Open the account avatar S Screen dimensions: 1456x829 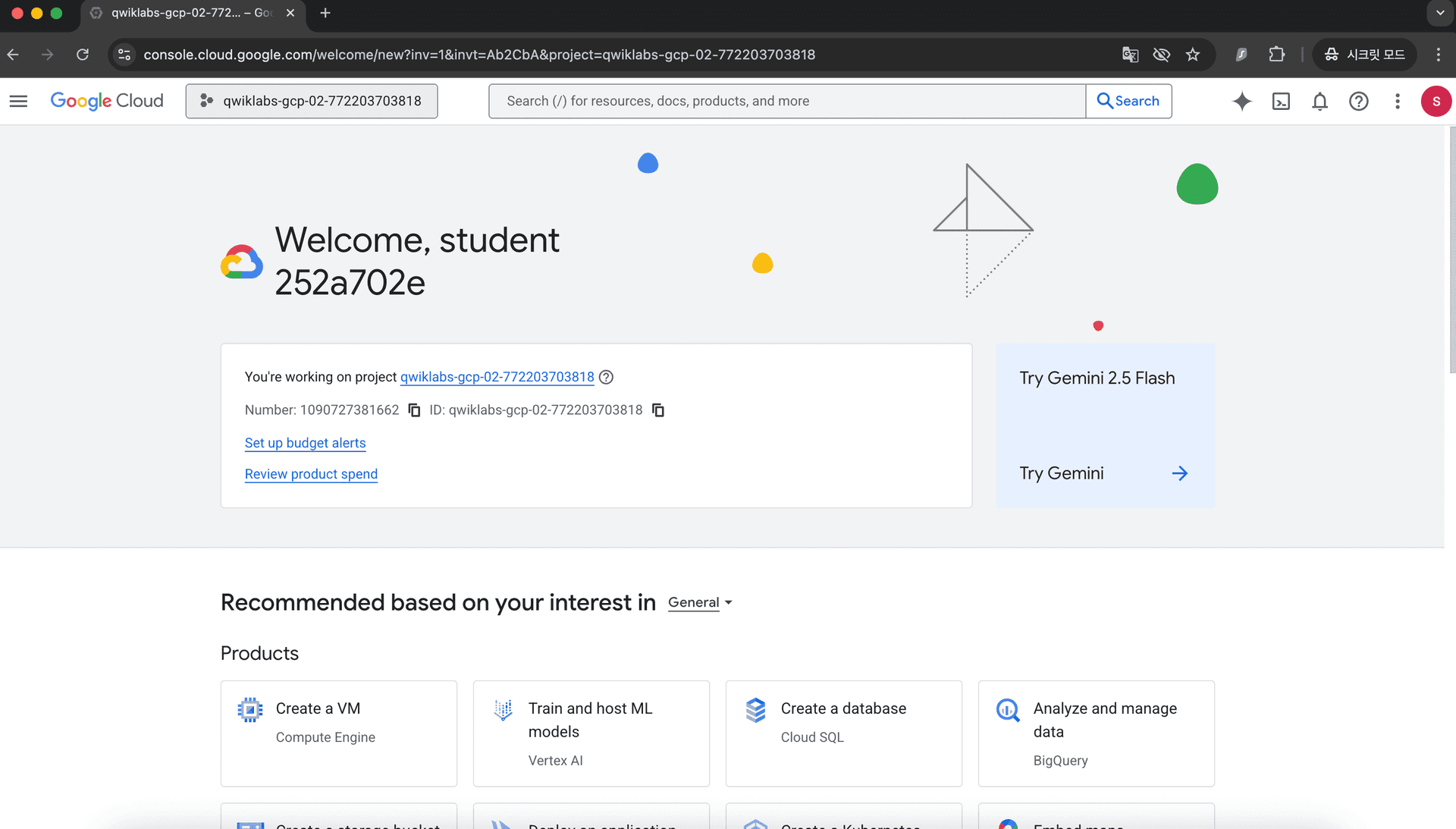(x=1436, y=101)
